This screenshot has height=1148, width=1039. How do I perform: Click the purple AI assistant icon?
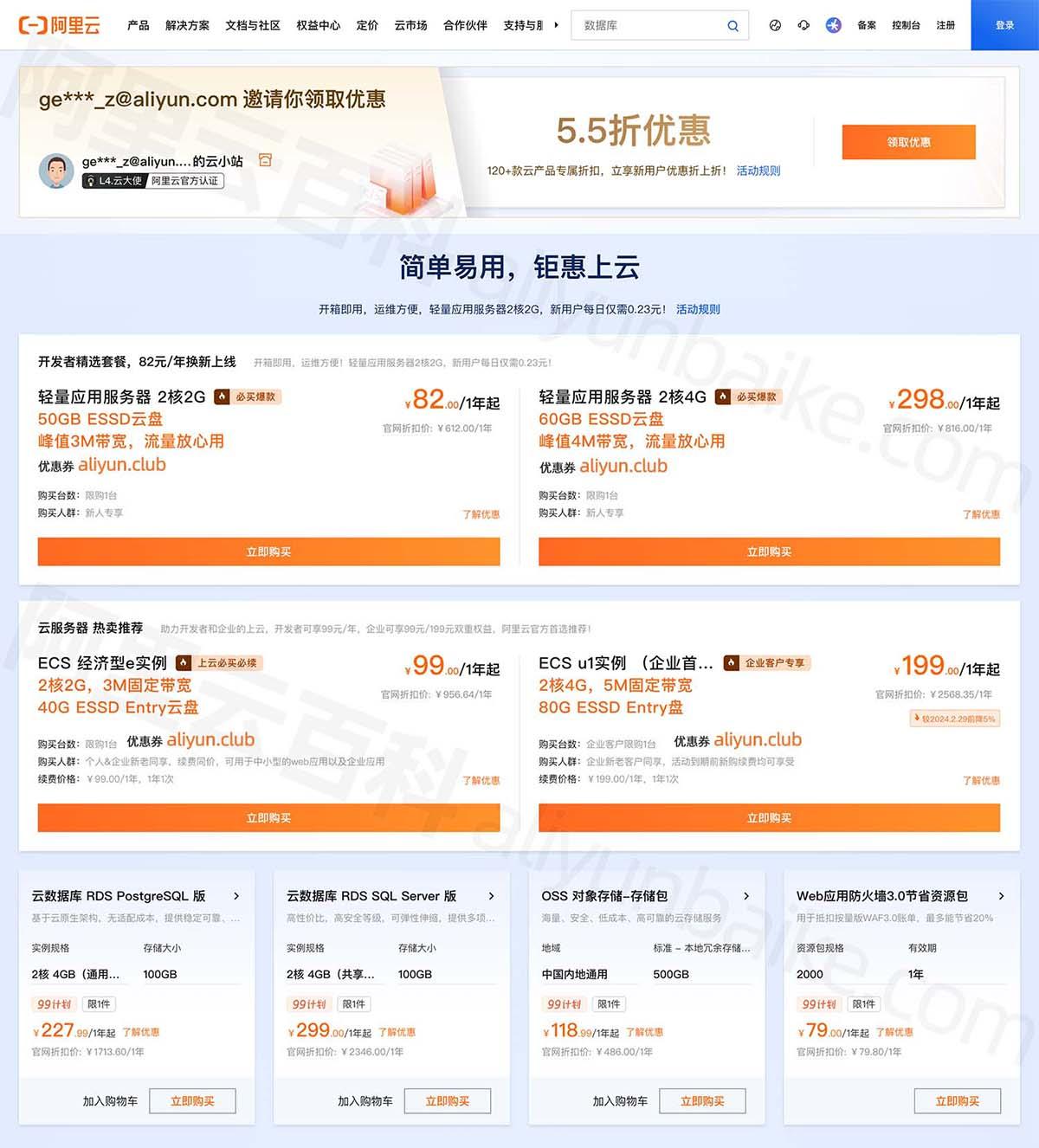coord(833,25)
